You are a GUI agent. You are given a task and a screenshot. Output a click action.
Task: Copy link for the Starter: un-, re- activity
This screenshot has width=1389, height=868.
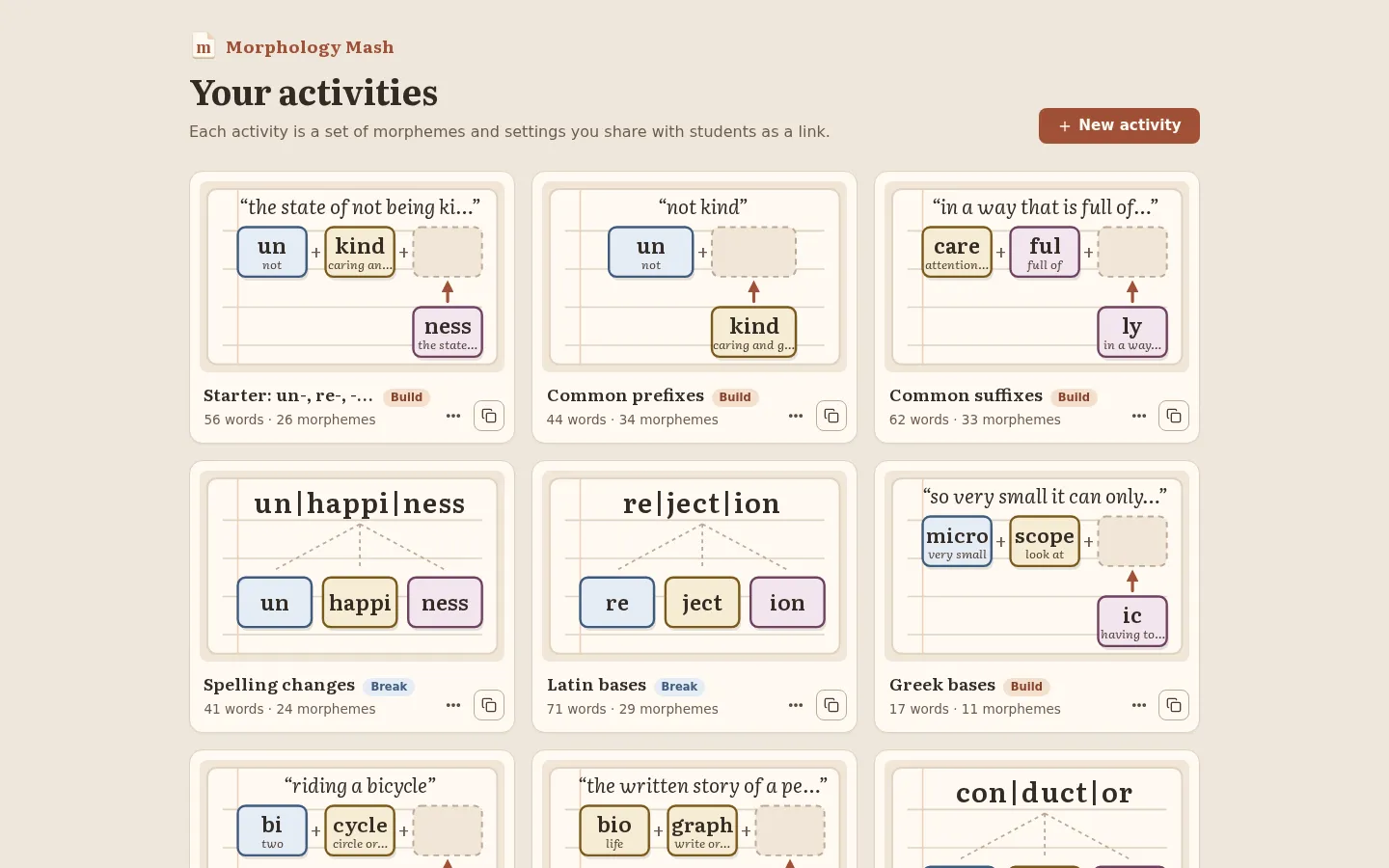coord(489,416)
